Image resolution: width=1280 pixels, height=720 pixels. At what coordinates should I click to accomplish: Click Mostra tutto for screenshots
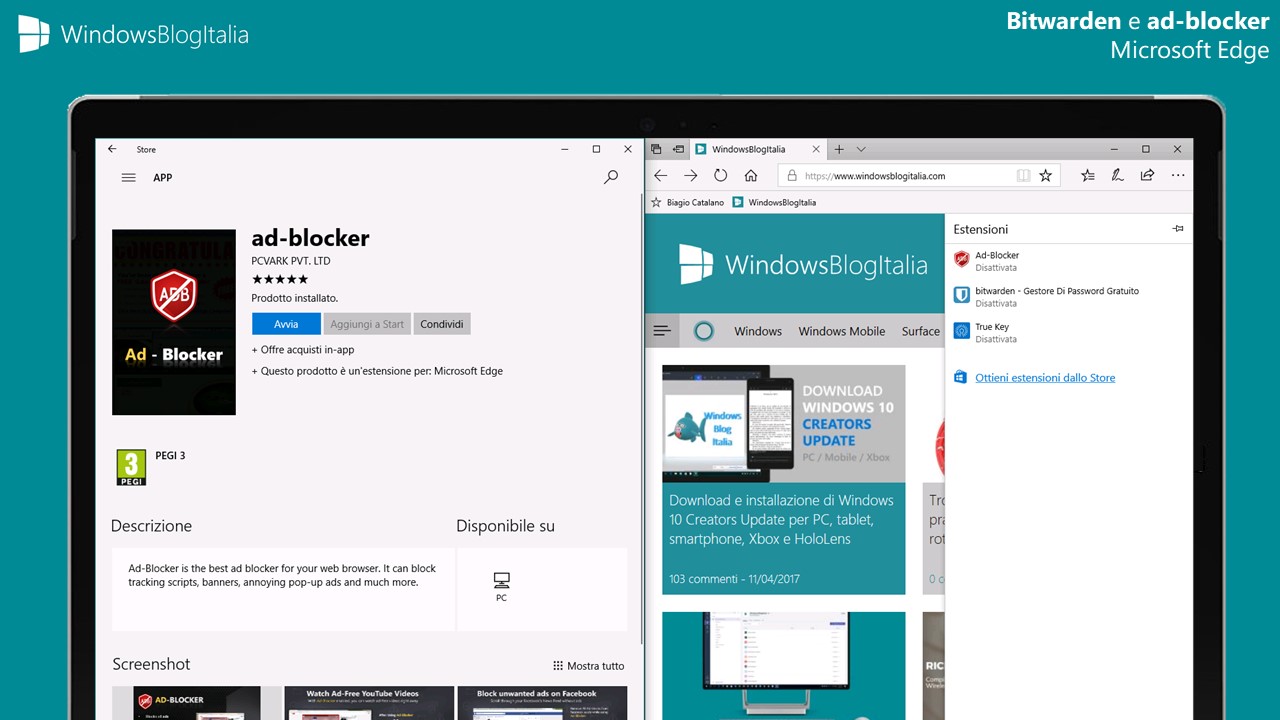pos(589,666)
